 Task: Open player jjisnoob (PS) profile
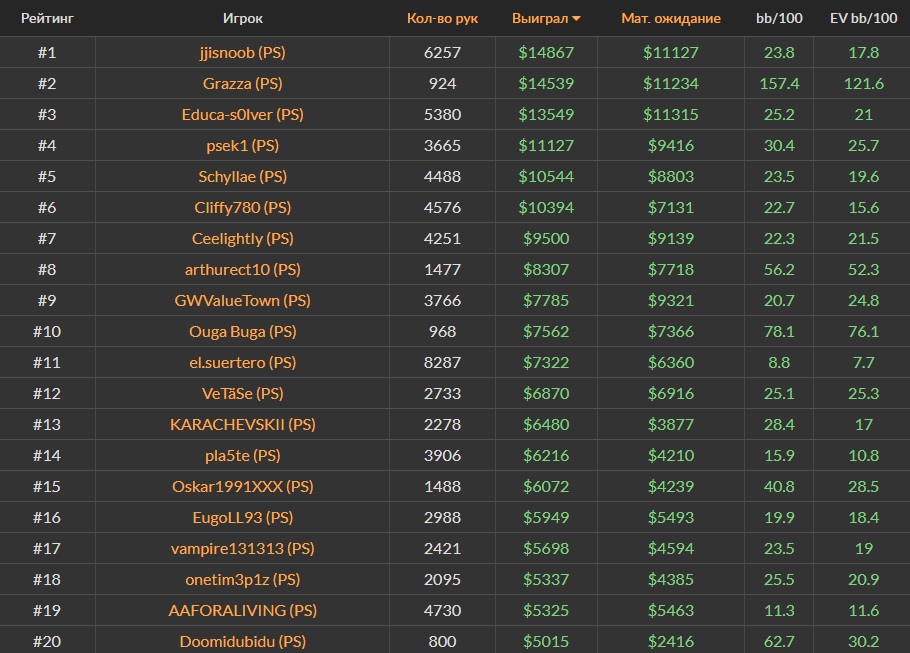[243, 53]
